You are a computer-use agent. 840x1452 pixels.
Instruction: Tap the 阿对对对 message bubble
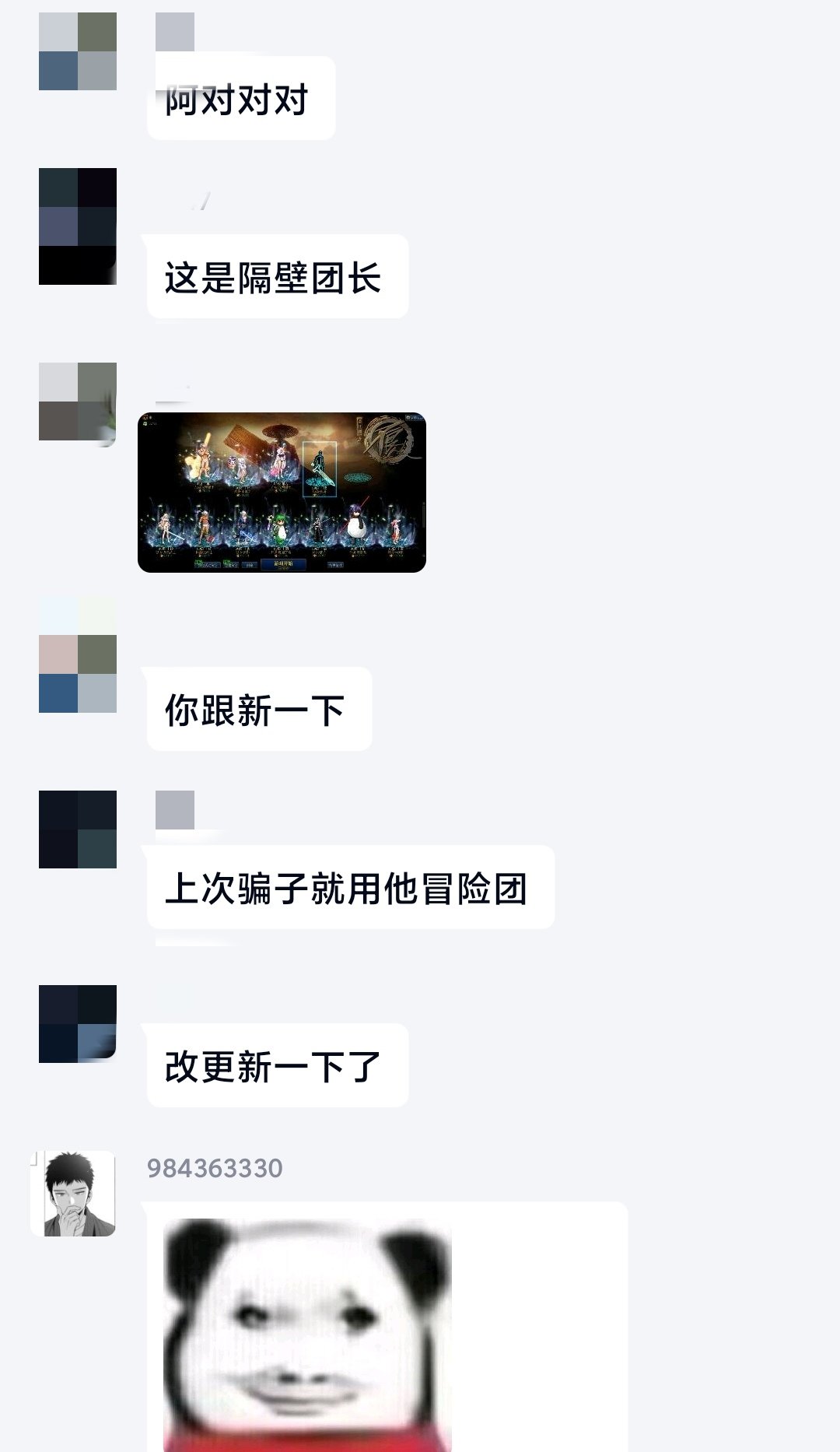pos(241,98)
